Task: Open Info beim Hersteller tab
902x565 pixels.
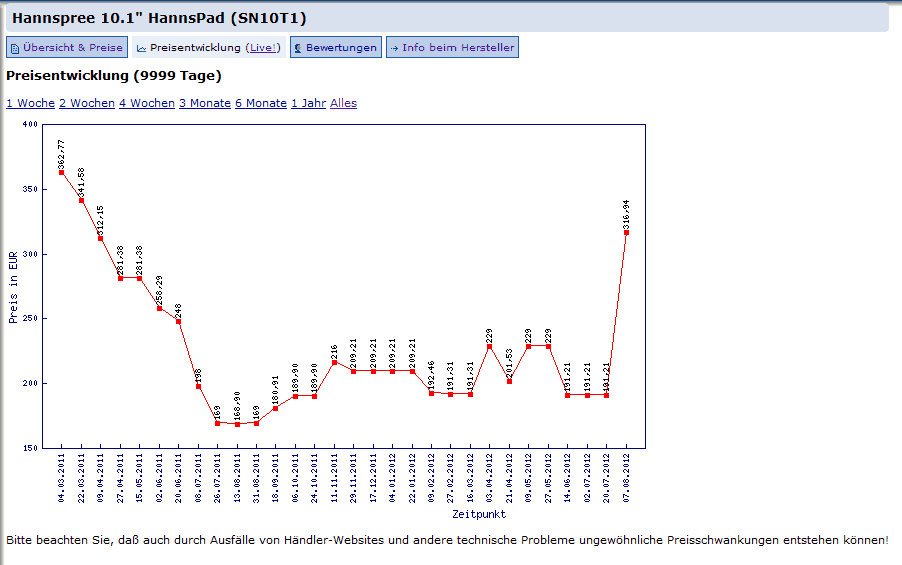Action: [x=452, y=47]
